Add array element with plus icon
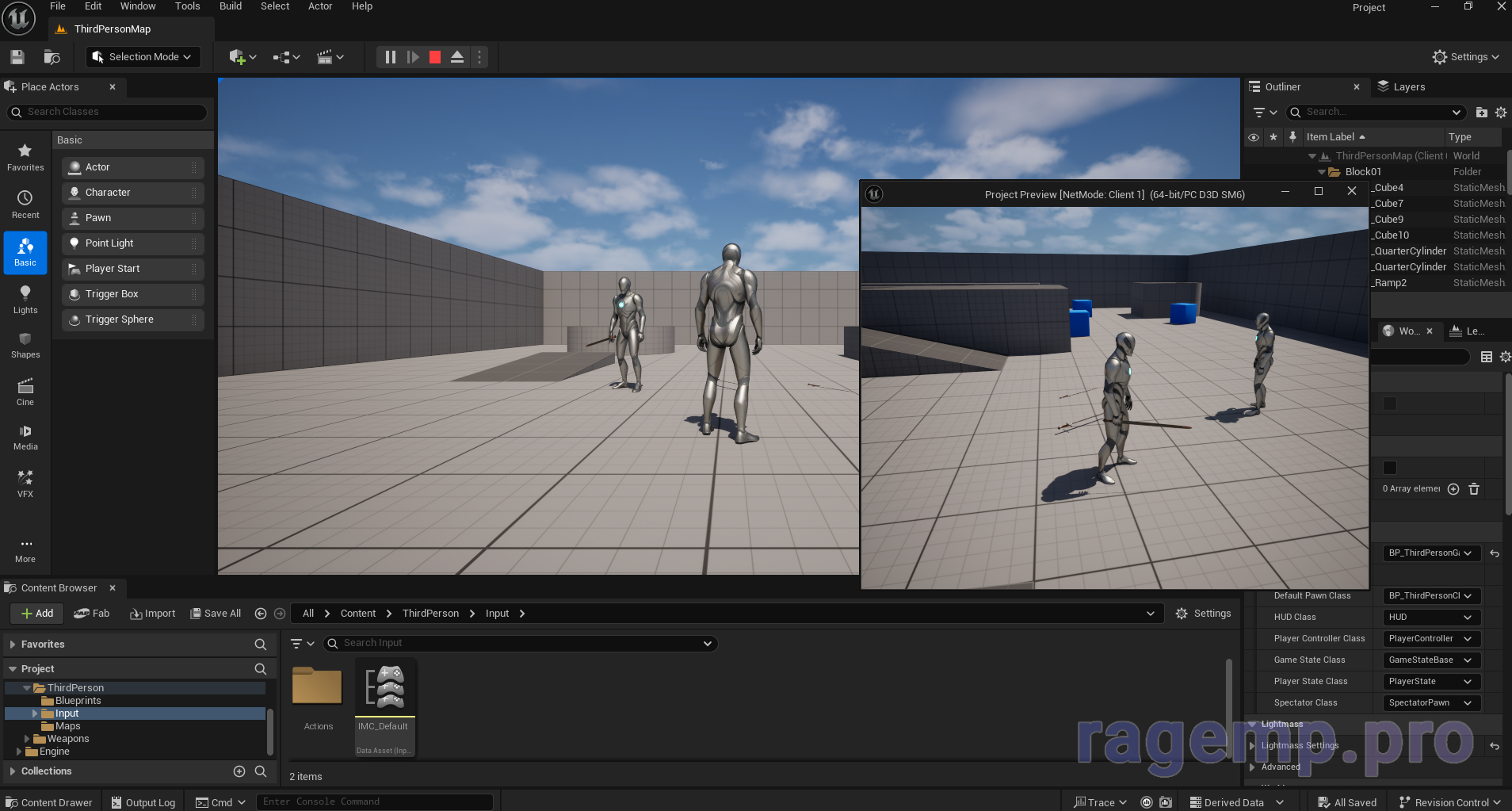 (x=1453, y=489)
